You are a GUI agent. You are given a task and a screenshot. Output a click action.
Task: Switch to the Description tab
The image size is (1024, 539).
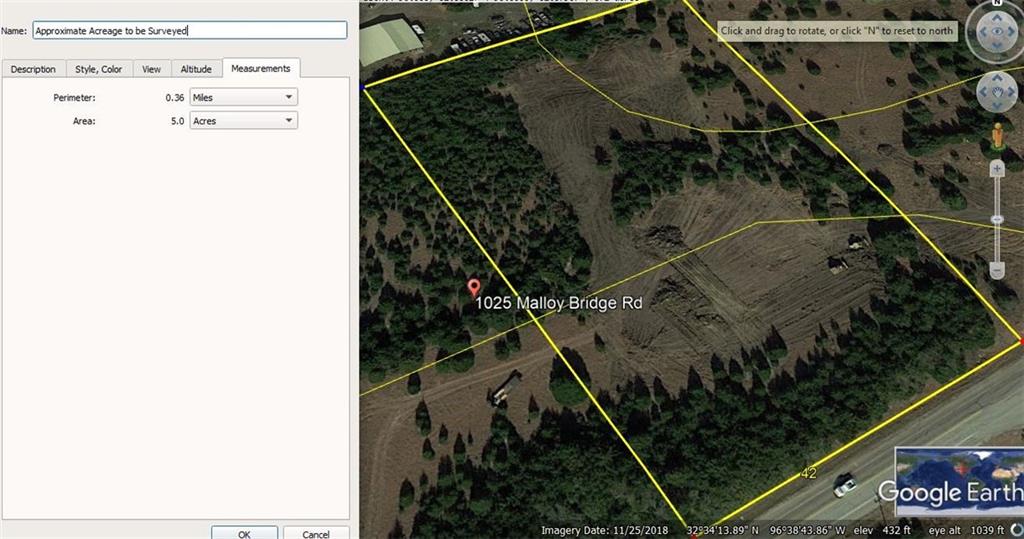click(33, 69)
